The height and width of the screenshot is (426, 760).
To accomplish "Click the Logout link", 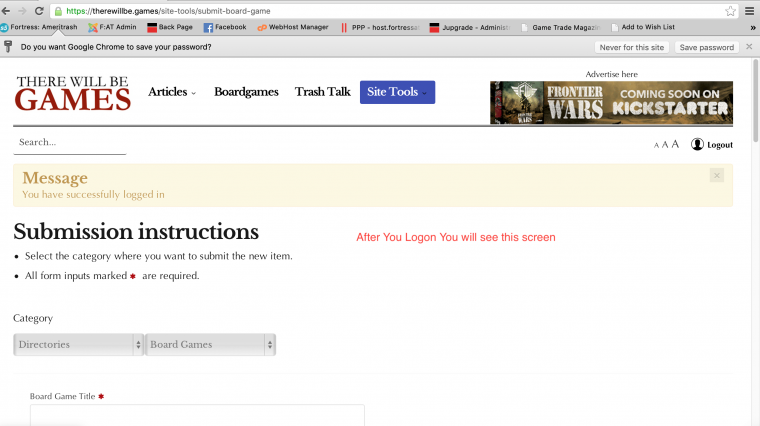I will [x=720, y=145].
